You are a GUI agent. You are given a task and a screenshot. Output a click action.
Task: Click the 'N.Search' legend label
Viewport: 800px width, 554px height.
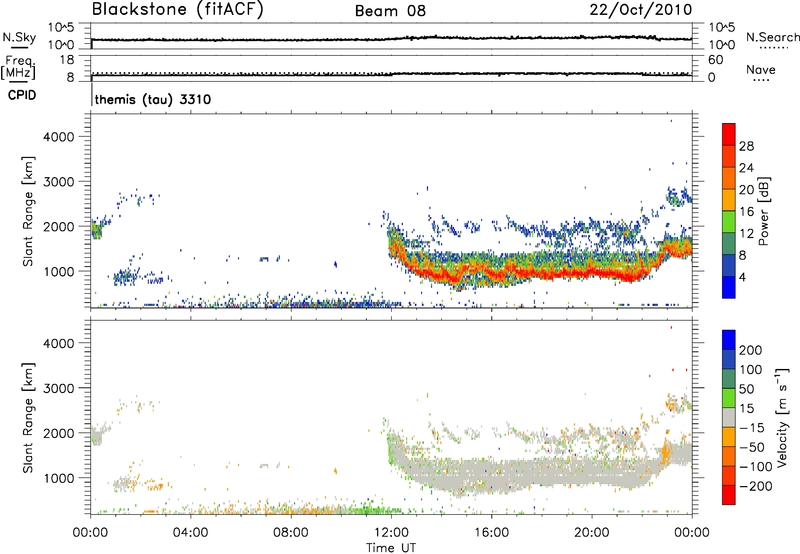pos(772,37)
